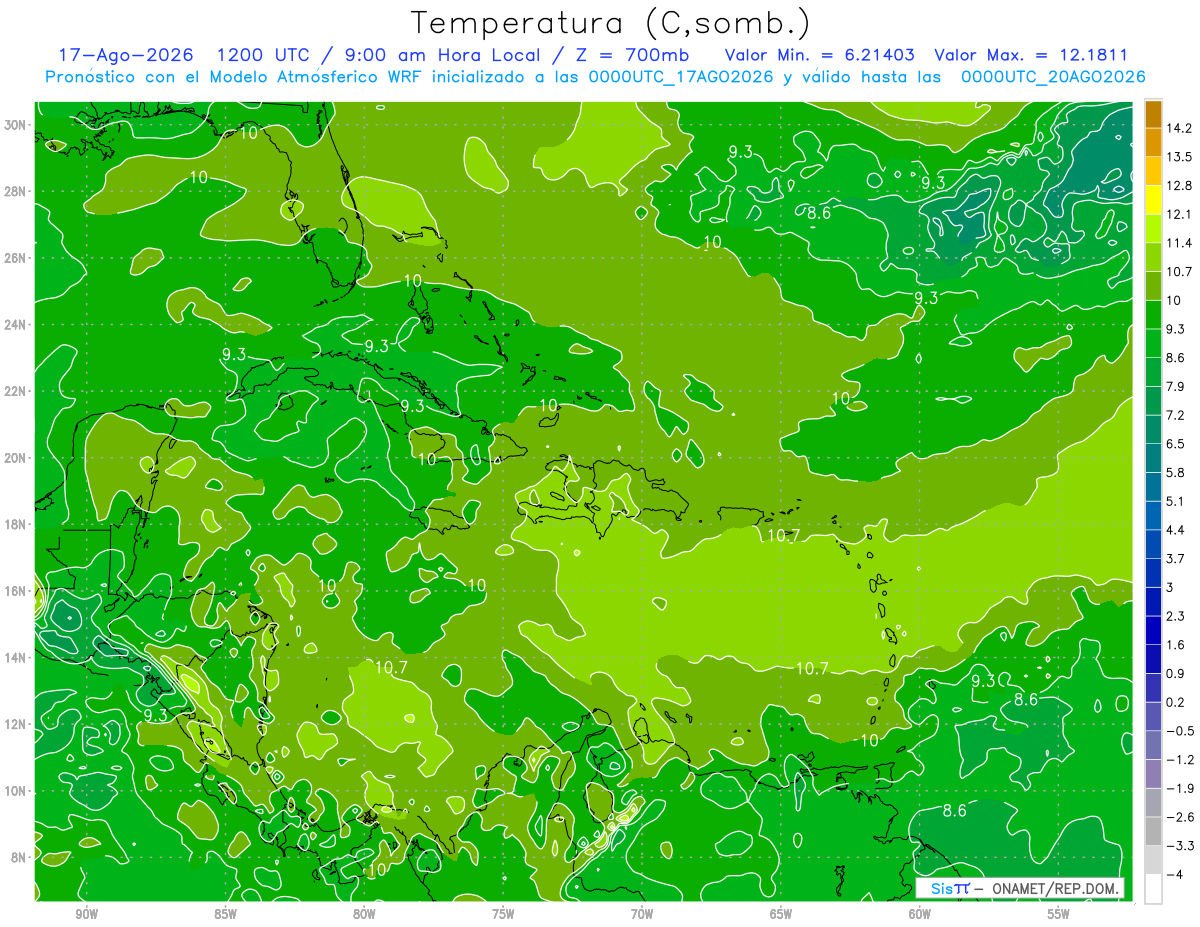Click the 28N latitude axis label
The height and width of the screenshot is (927, 1200).
(16, 191)
